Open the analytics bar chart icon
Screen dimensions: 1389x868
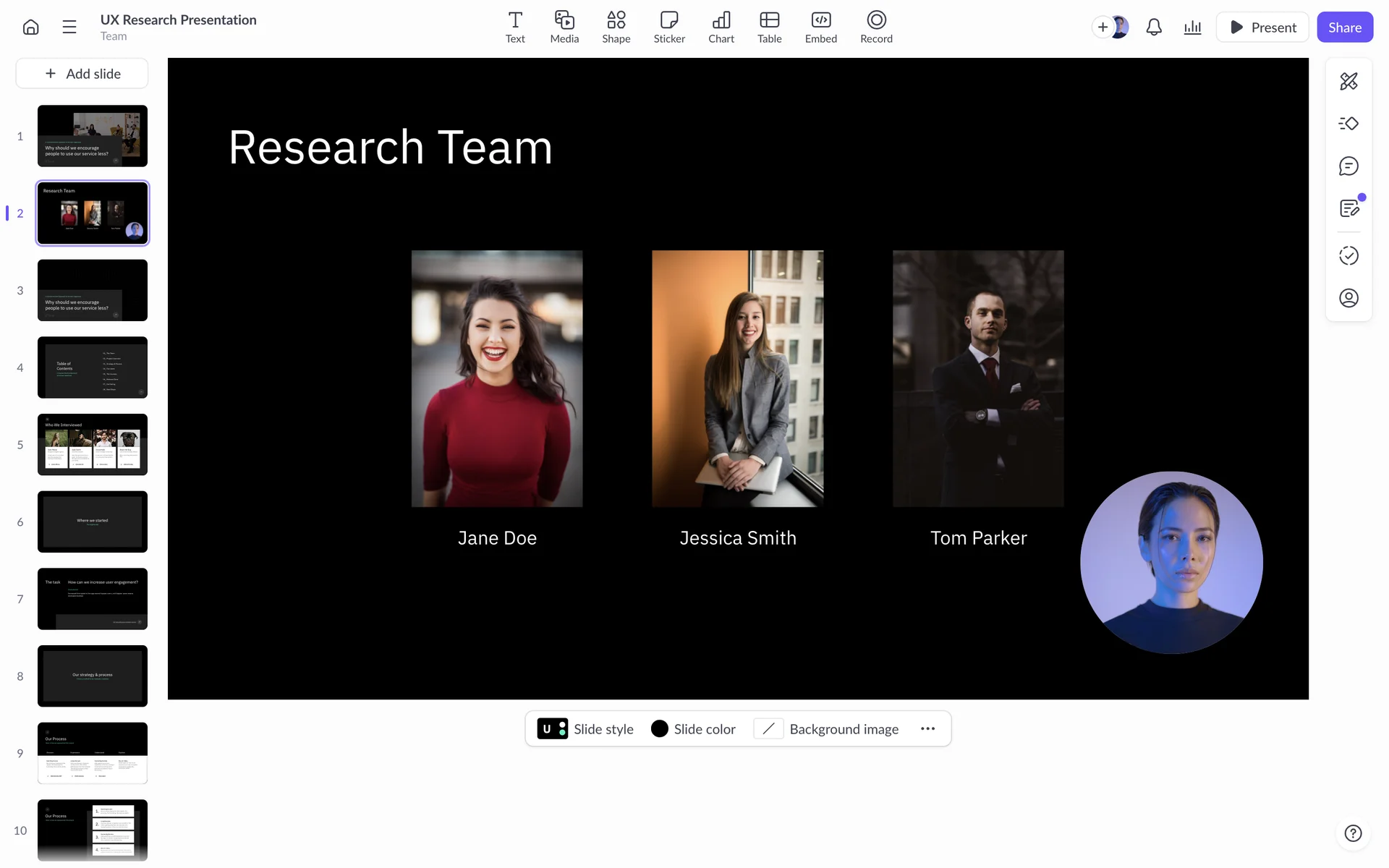pyautogui.click(x=1192, y=27)
